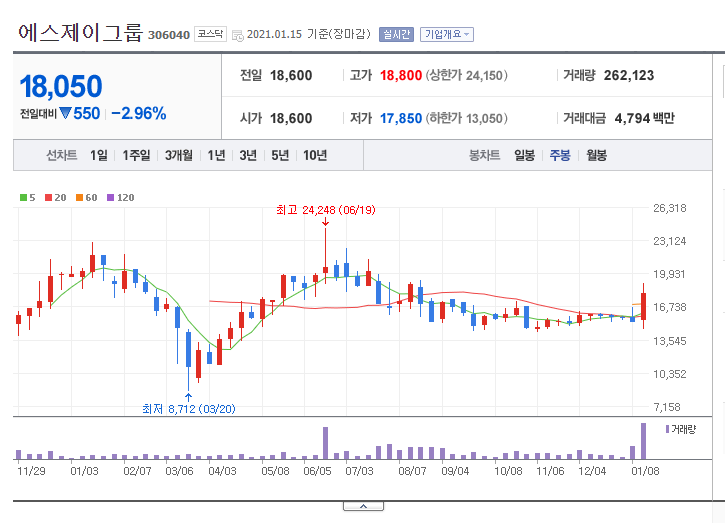Switch to 일봉 daily candle chart
725x523 pixels.
(524, 155)
